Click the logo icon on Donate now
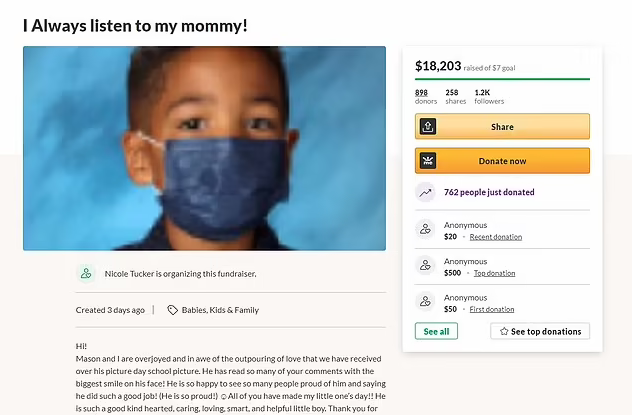The width and height of the screenshot is (632, 415). point(428,161)
